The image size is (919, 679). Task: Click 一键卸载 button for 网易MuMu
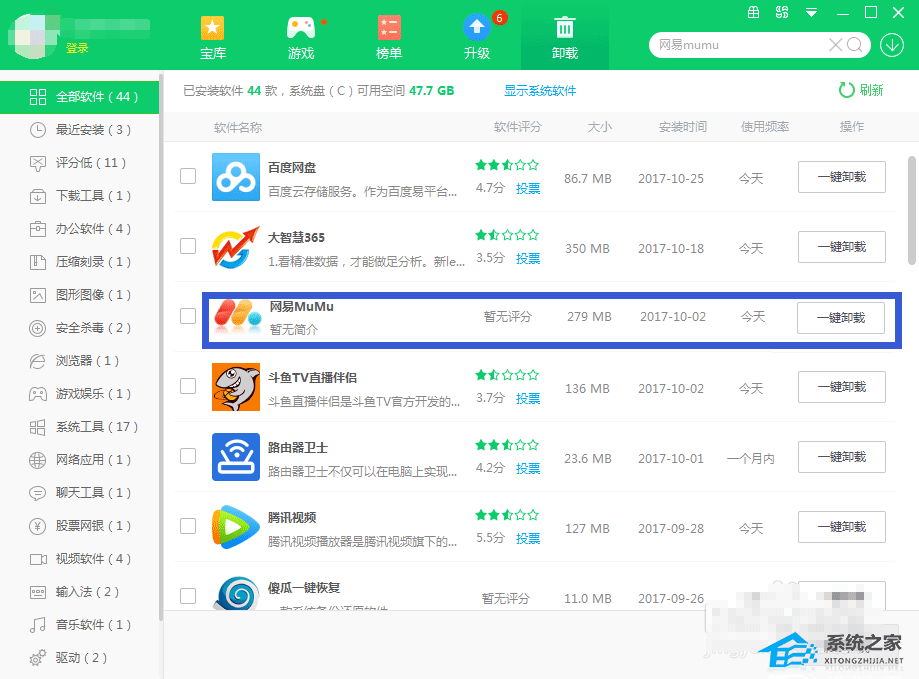pyautogui.click(x=841, y=318)
